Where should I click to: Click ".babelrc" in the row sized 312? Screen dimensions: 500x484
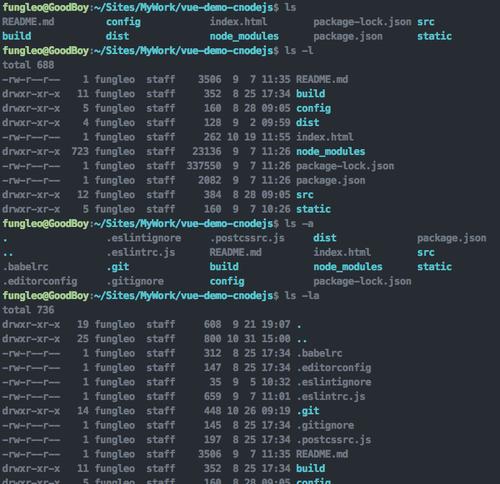click(x=319, y=353)
